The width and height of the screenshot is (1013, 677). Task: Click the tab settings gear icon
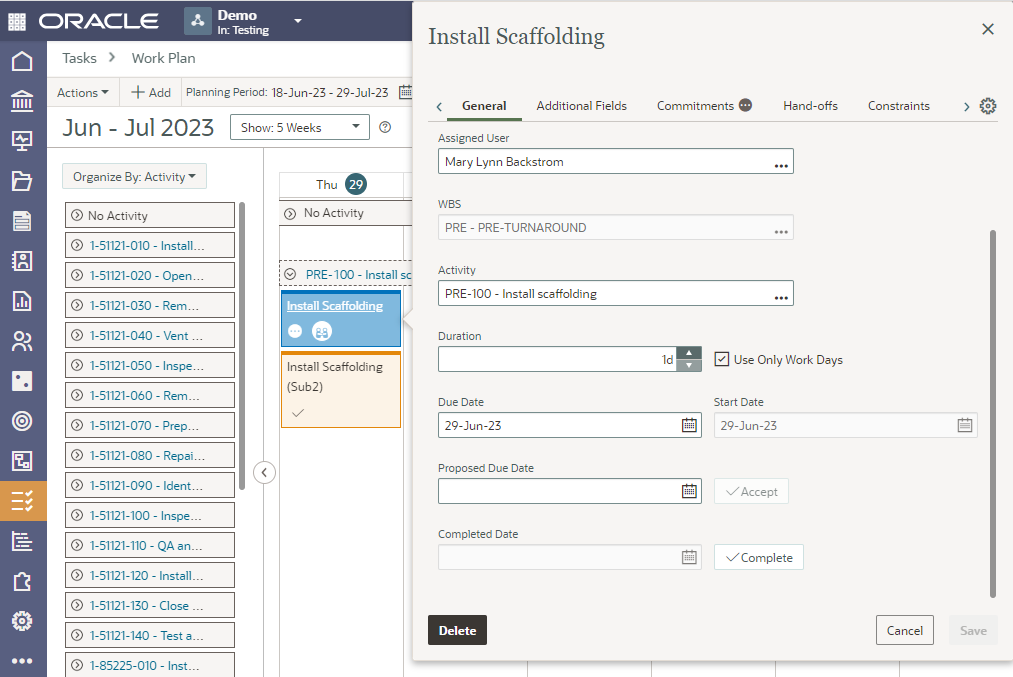[x=988, y=106]
